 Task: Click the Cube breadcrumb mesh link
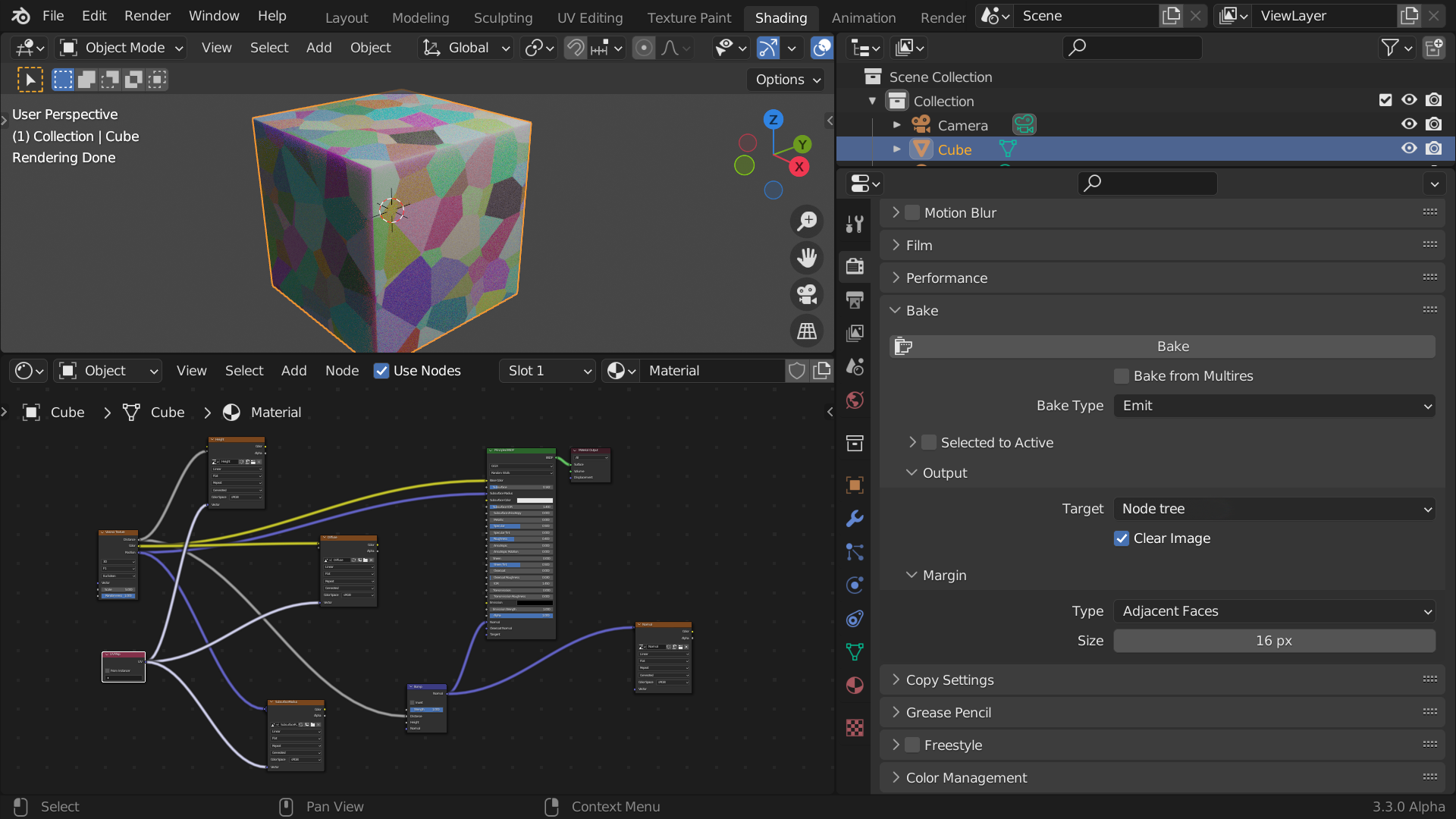pos(155,413)
